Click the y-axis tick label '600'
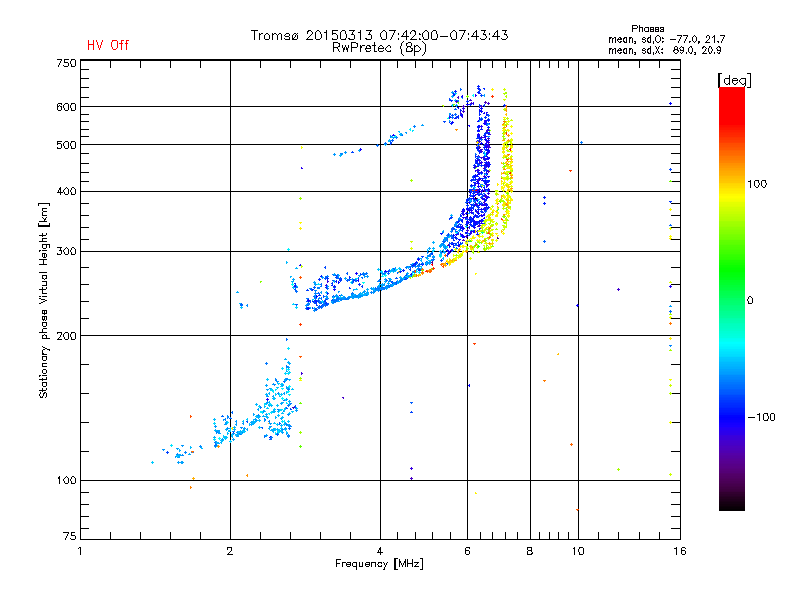Image resolution: width=800 pixels, height=600 pixels. tap(66, 107)
